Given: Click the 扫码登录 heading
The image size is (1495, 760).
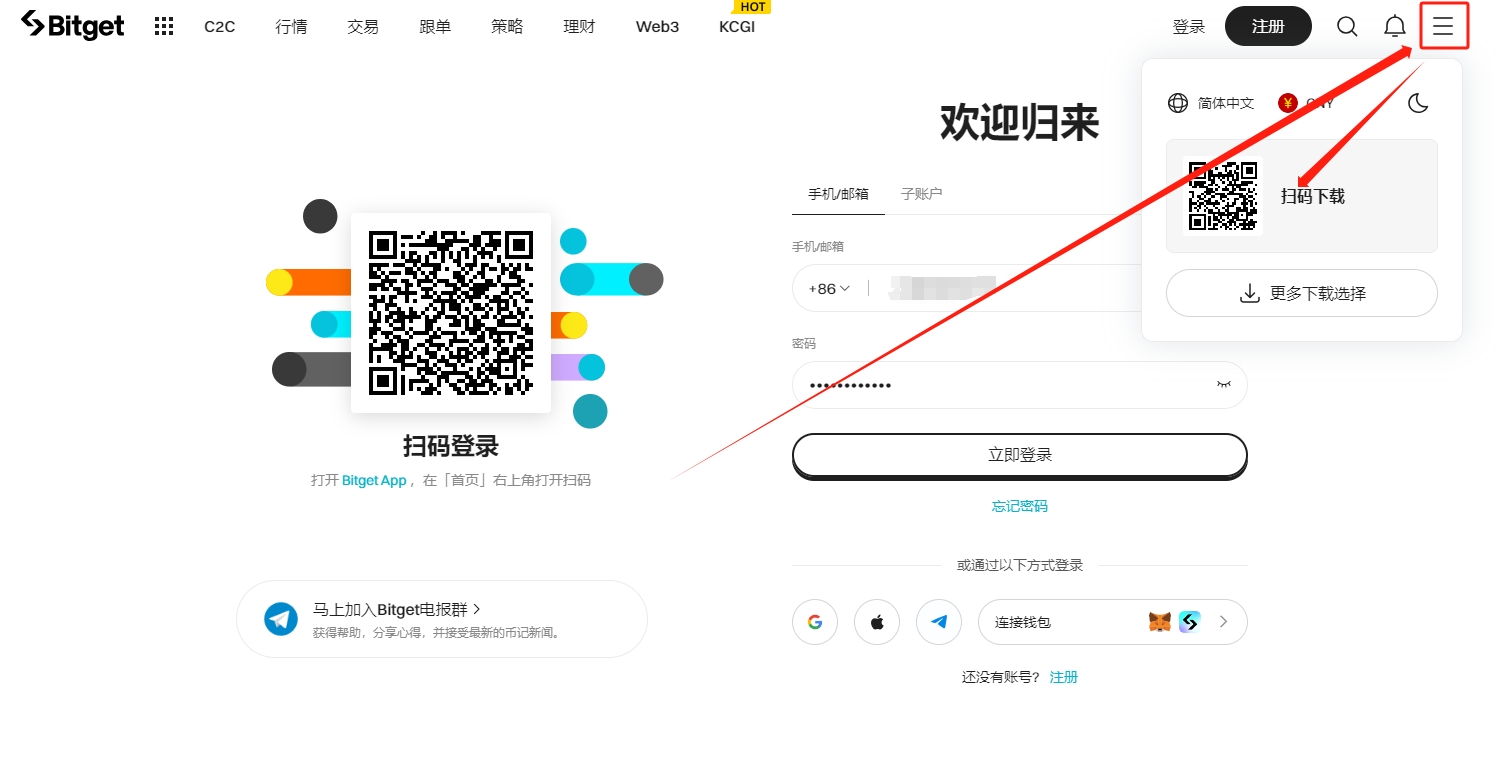Looking at the screenshot, I should tap(451, 446).
